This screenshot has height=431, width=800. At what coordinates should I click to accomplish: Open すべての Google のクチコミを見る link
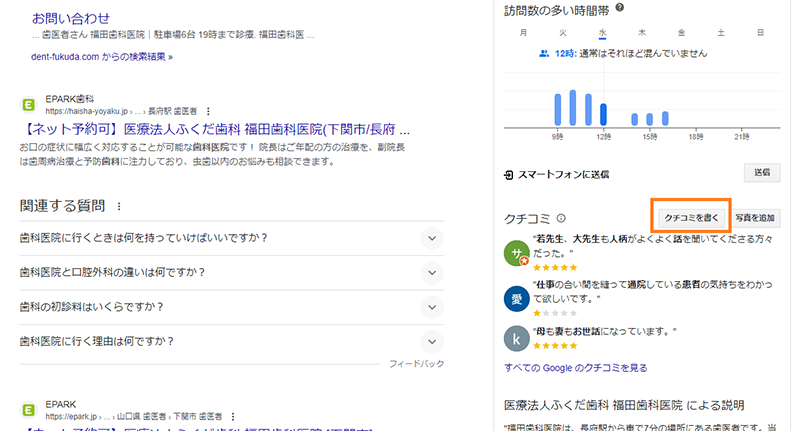[x=576, y=368]
